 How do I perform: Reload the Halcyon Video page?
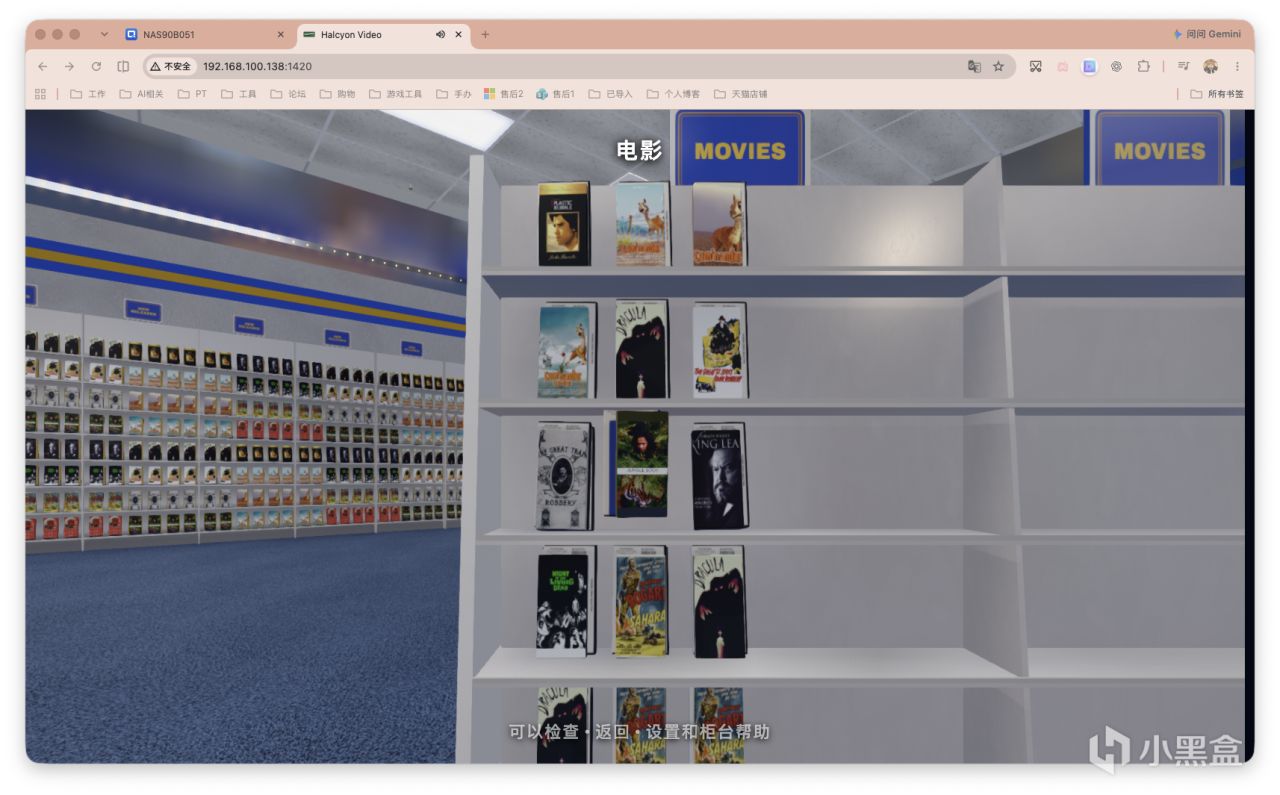coord(96,66)
